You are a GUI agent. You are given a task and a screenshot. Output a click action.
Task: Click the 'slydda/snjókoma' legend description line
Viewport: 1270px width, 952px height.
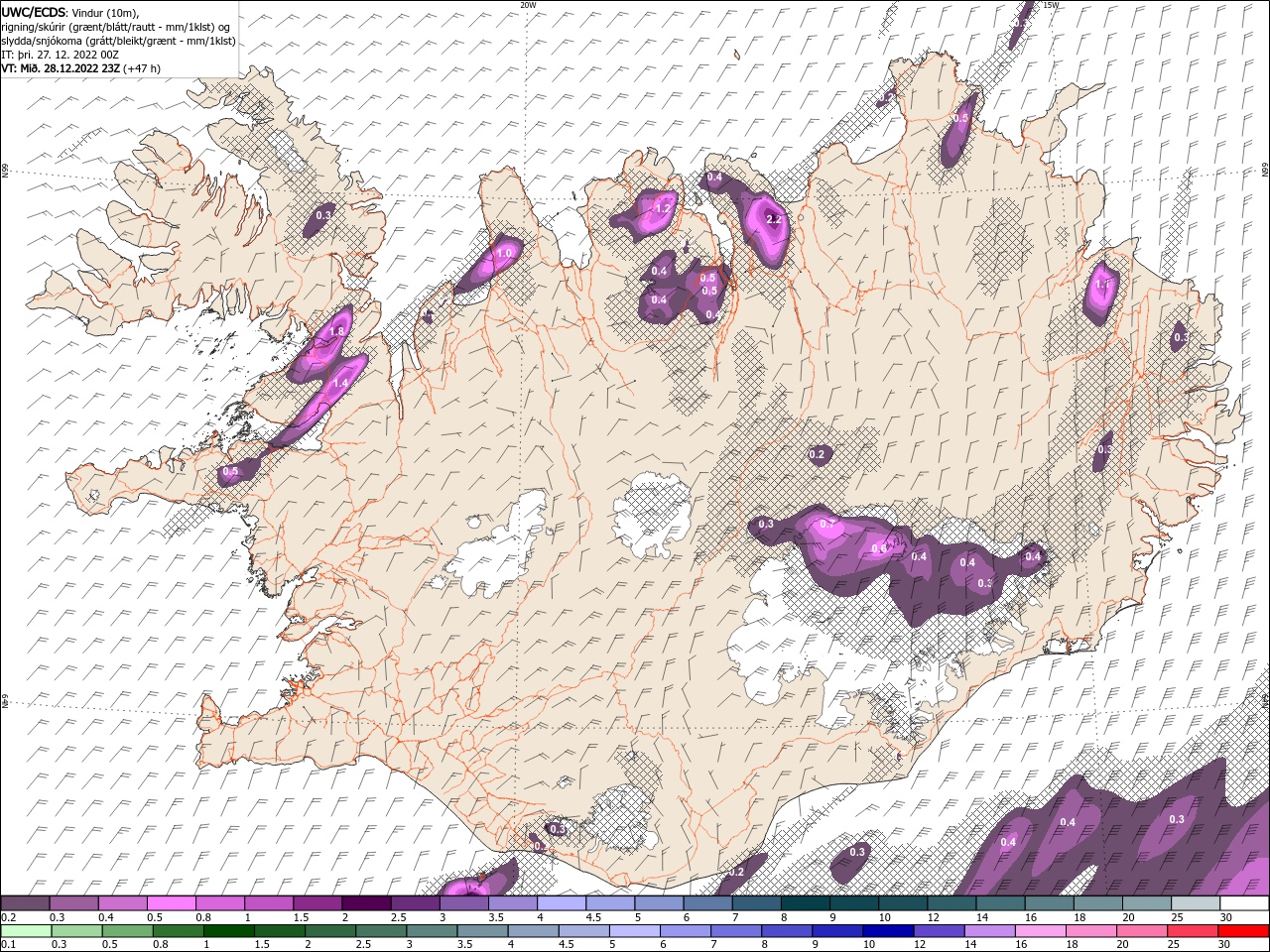118,41
